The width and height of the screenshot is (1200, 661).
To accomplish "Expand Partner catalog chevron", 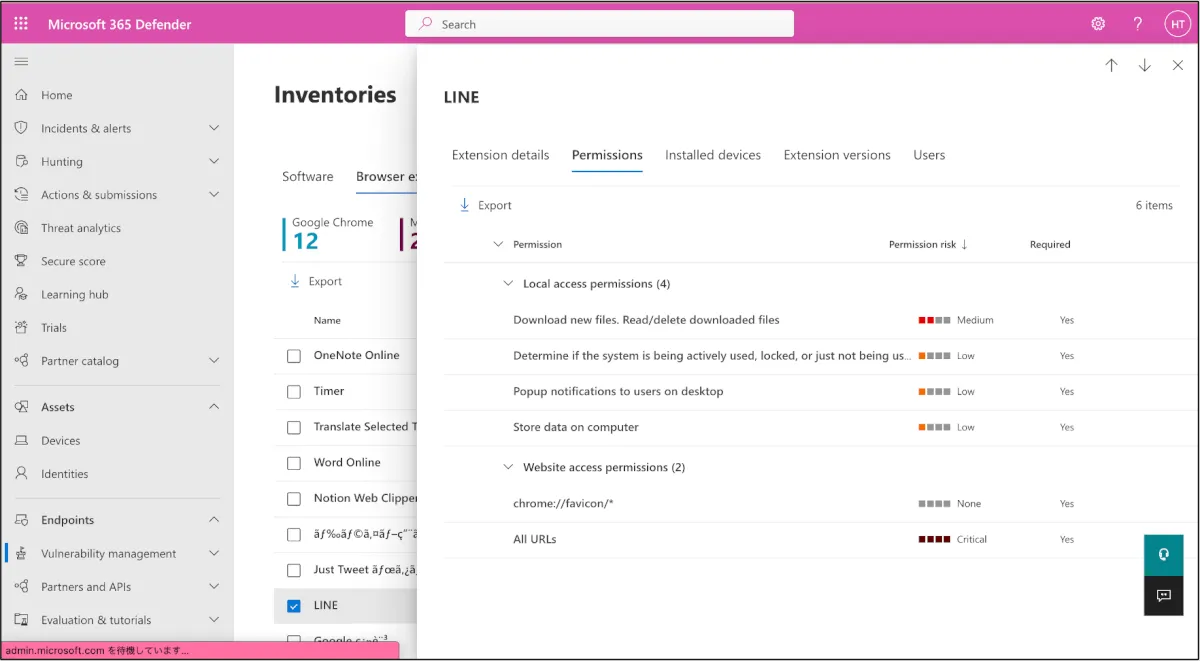I will pos(214,361).
